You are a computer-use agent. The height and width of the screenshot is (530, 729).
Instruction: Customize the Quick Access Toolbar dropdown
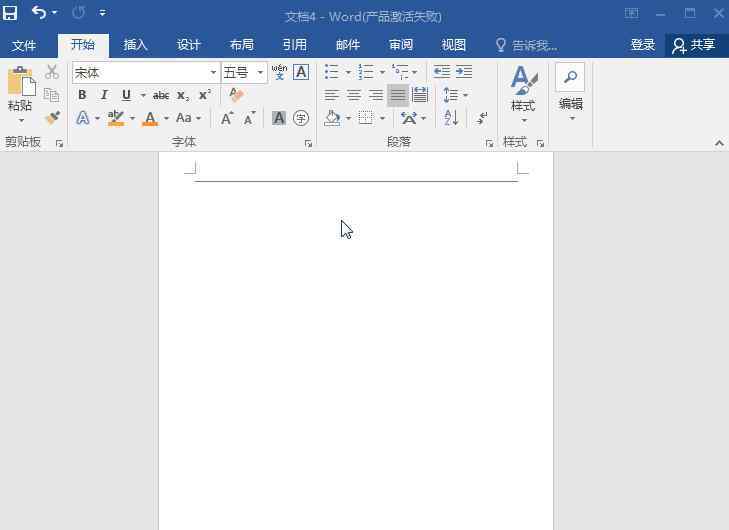[103, 13]
